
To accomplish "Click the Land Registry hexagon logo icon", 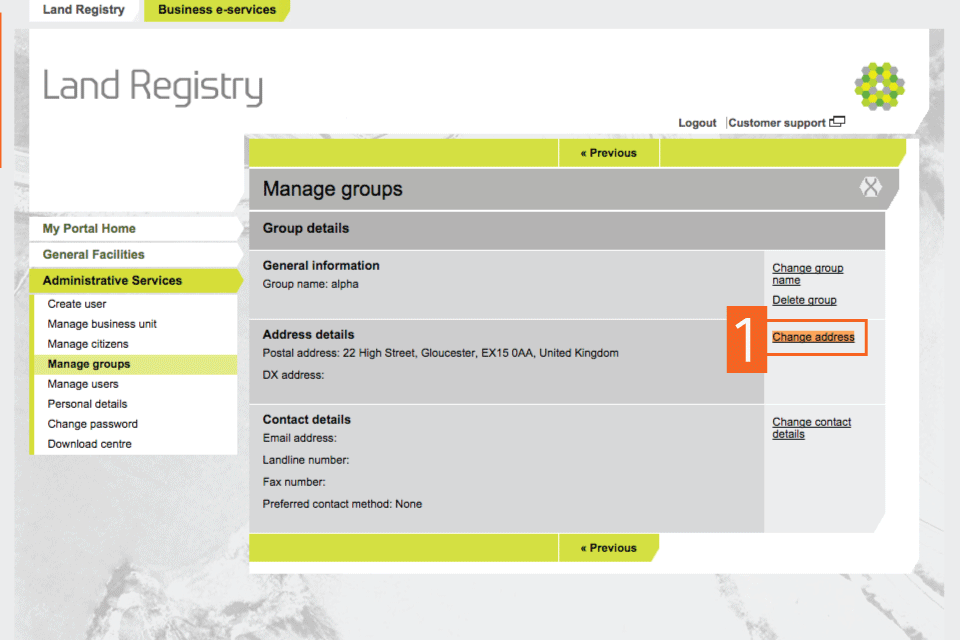I will point(880,85).
